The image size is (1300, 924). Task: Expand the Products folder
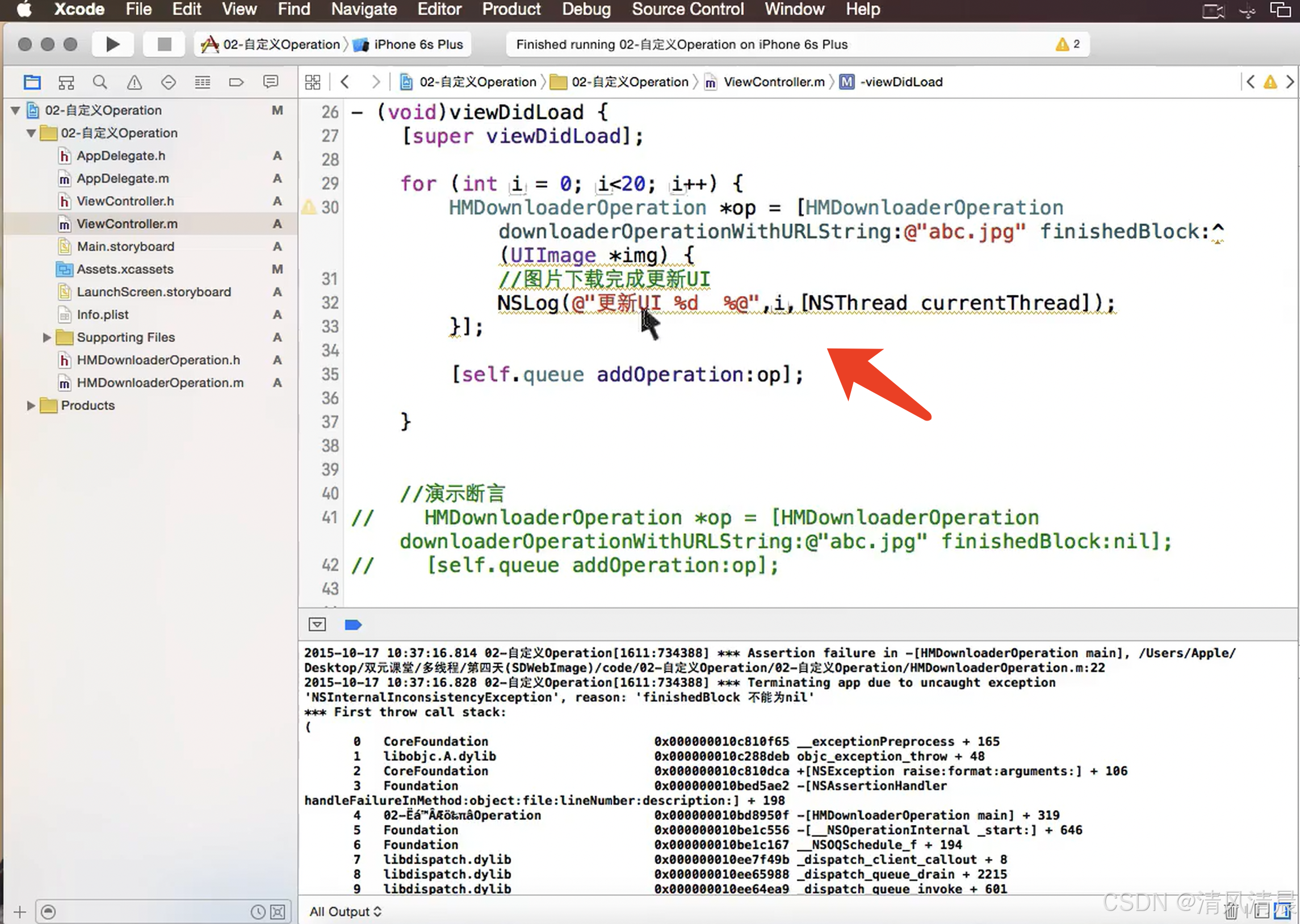31,406
